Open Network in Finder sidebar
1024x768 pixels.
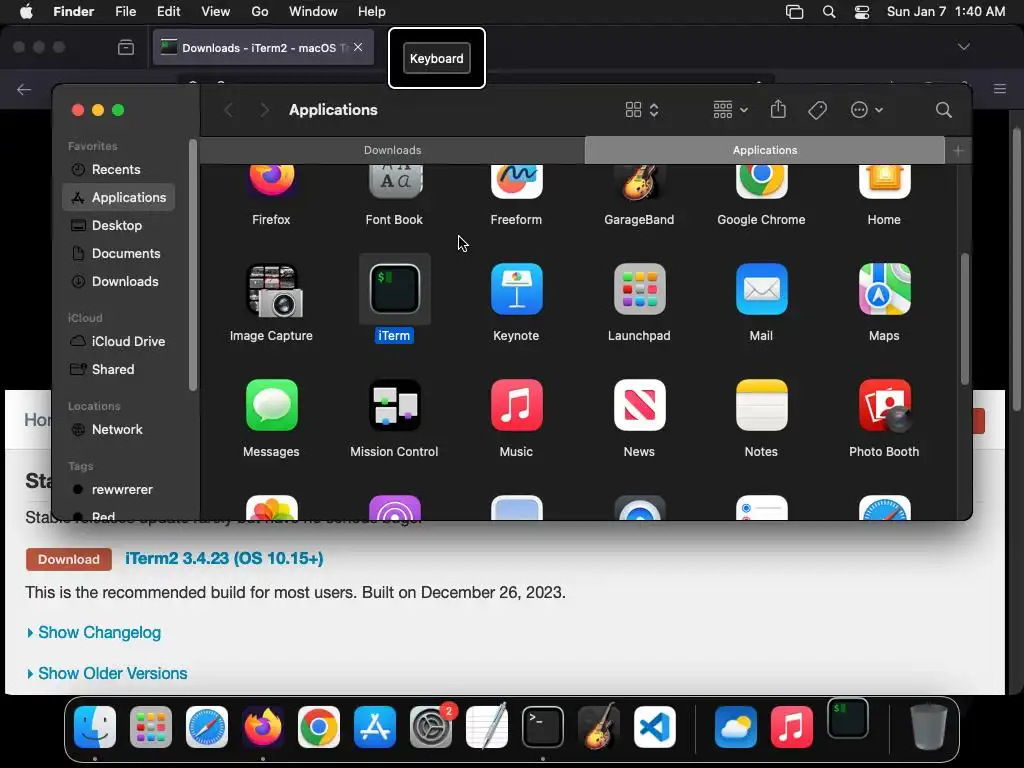tap(120, 430)
